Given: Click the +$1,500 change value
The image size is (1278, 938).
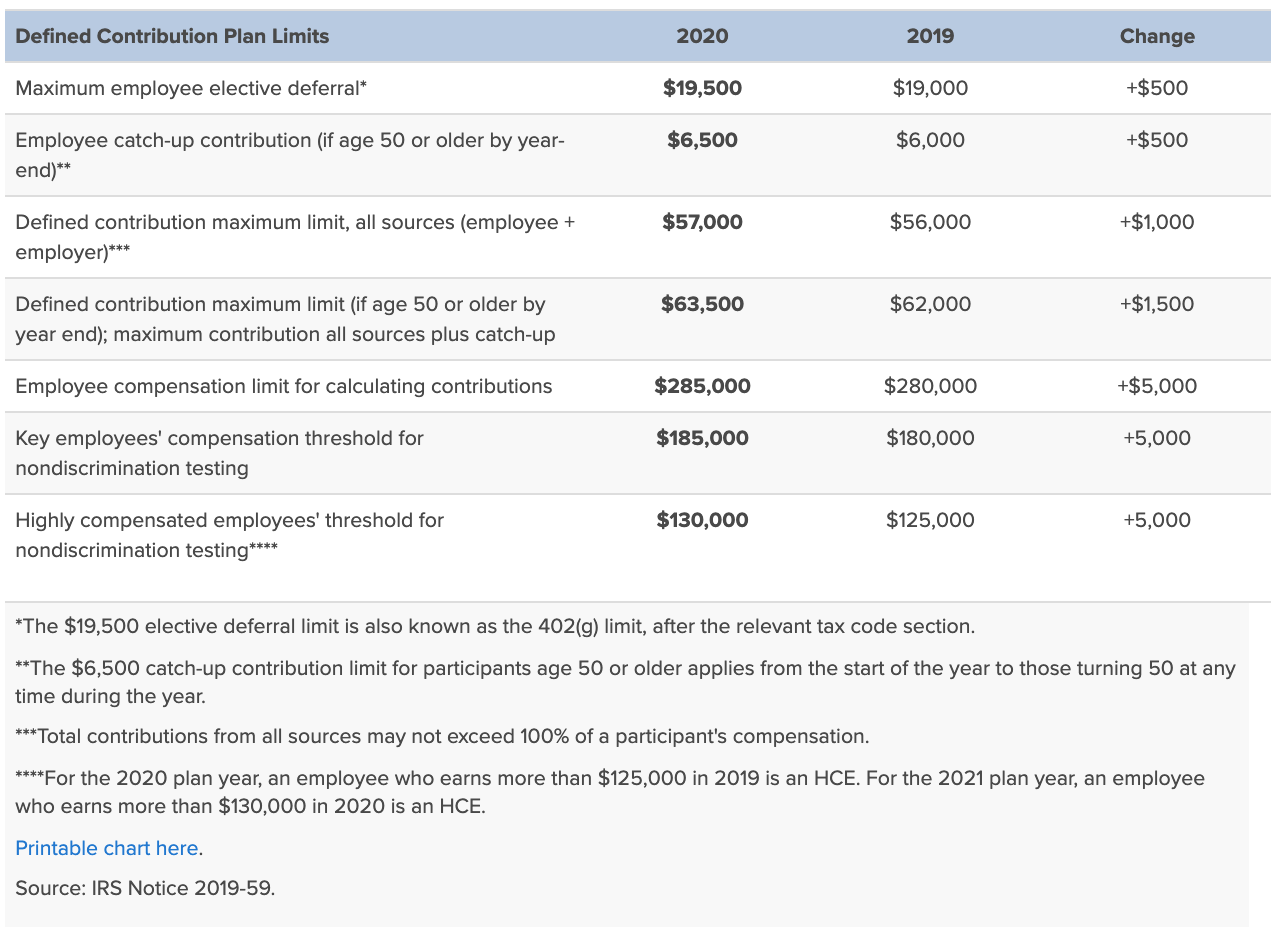Looking at the screenshot, I should coord(1157,304).
